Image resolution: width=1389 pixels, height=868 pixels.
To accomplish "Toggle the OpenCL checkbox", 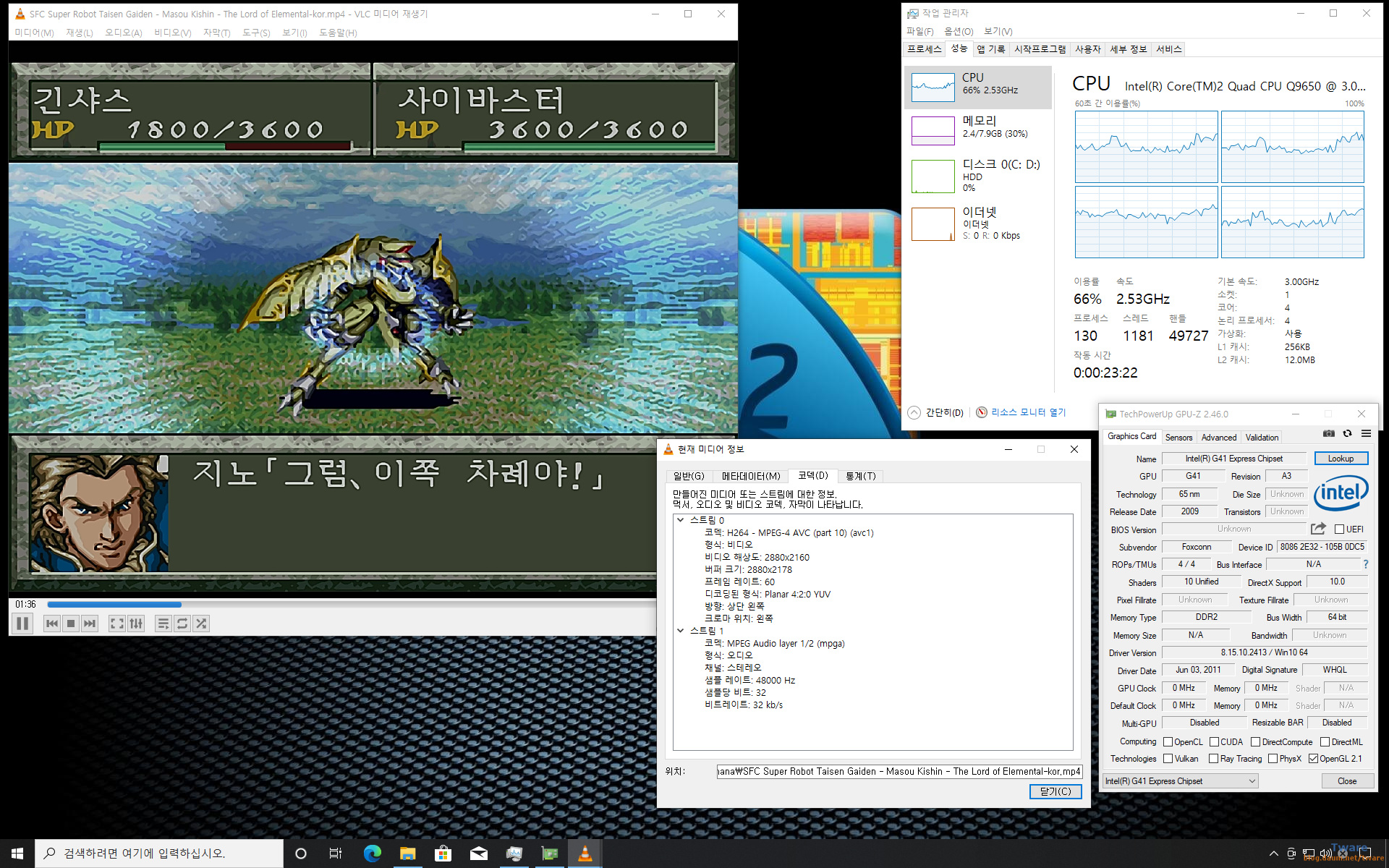I will tap(1168, 741).
